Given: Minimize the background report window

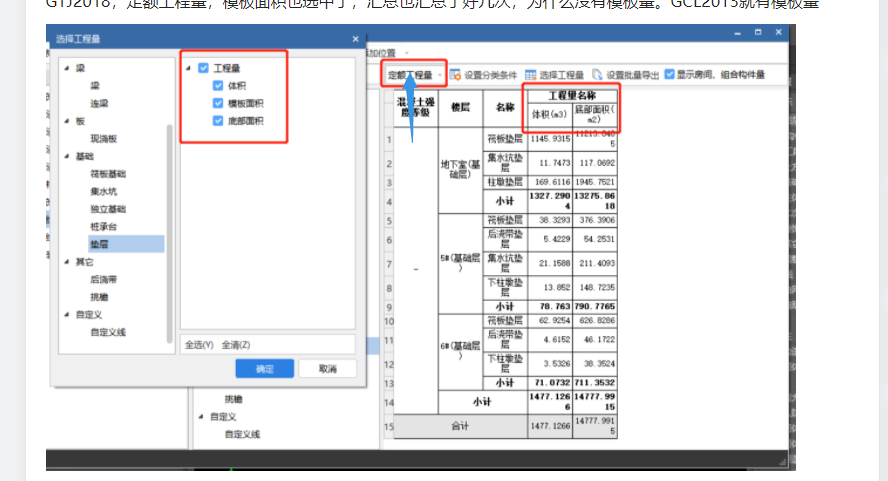Looking at the screenshot, I should pyautogui.click(x=737, y=33).
